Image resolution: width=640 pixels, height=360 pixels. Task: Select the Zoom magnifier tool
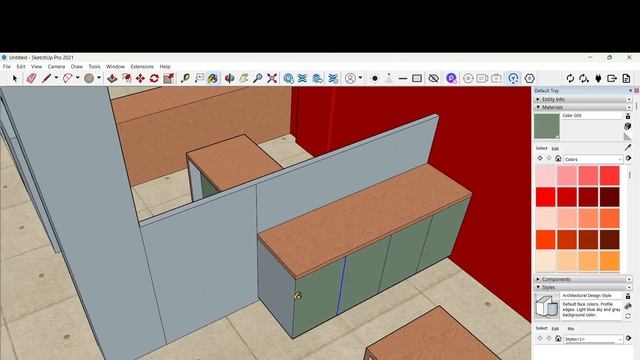coord(258,78)
